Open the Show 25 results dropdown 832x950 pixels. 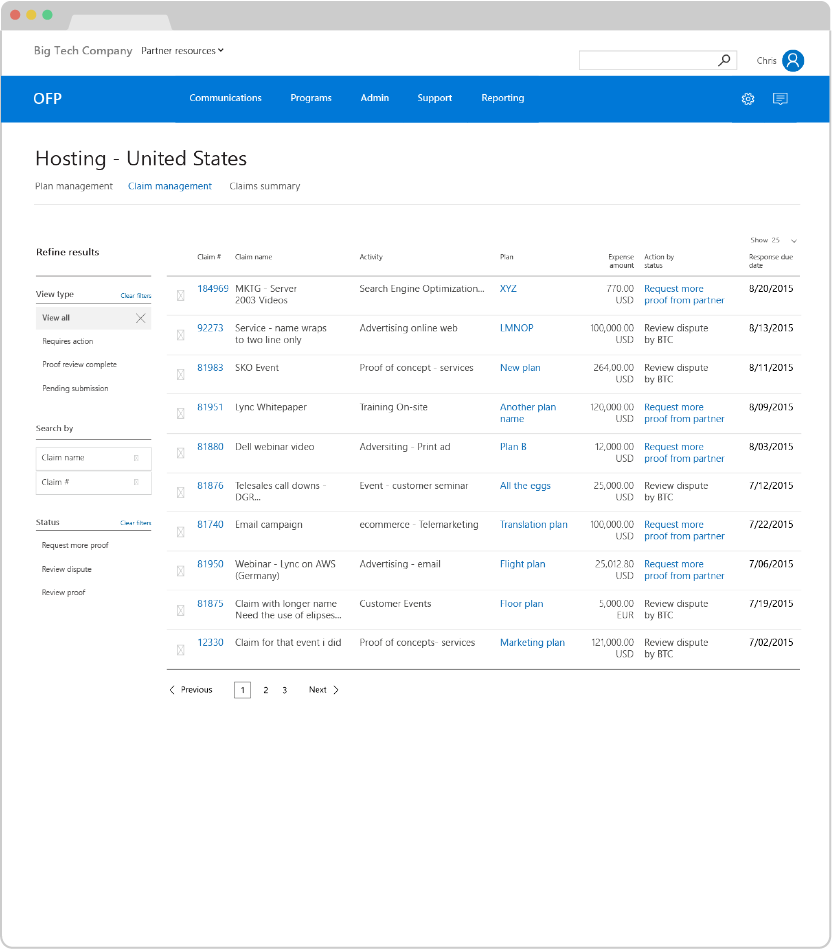tap(772, 240)
